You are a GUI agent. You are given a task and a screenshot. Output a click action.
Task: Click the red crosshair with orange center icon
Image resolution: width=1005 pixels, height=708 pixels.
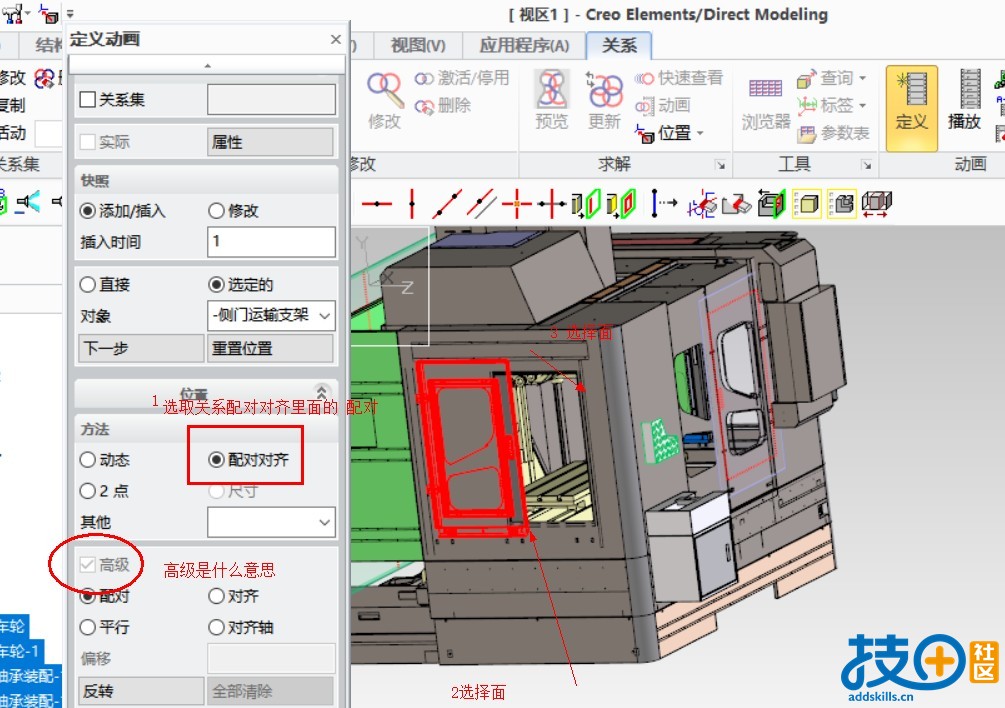point(517,204)
